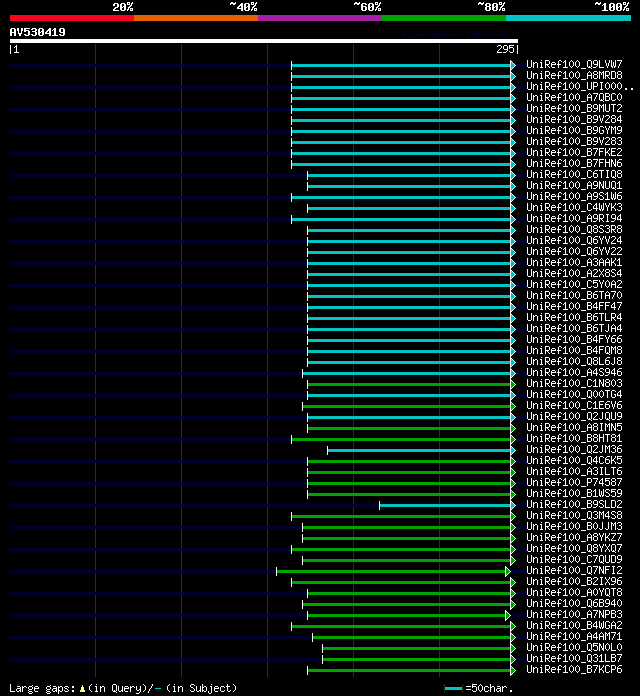Select hit label UniRef100_Q6YV22
640x696 pixels.
[574, 251]
